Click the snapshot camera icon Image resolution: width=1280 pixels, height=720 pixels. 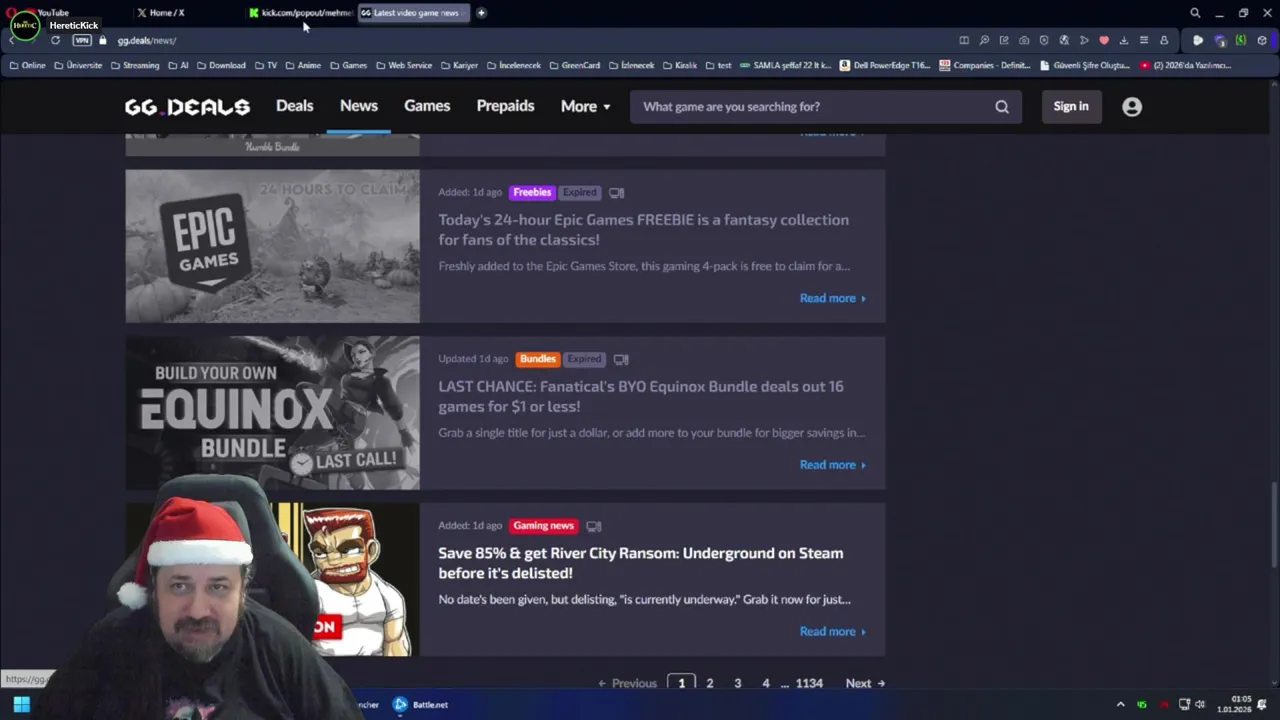(1024, 40)
